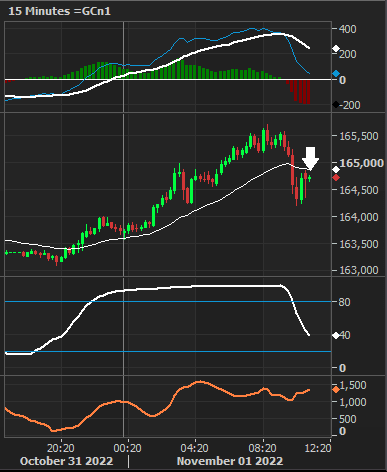Click the 164,000 price axis label
The height and width of the screenshot is (472, 387).
click(359, 217)
